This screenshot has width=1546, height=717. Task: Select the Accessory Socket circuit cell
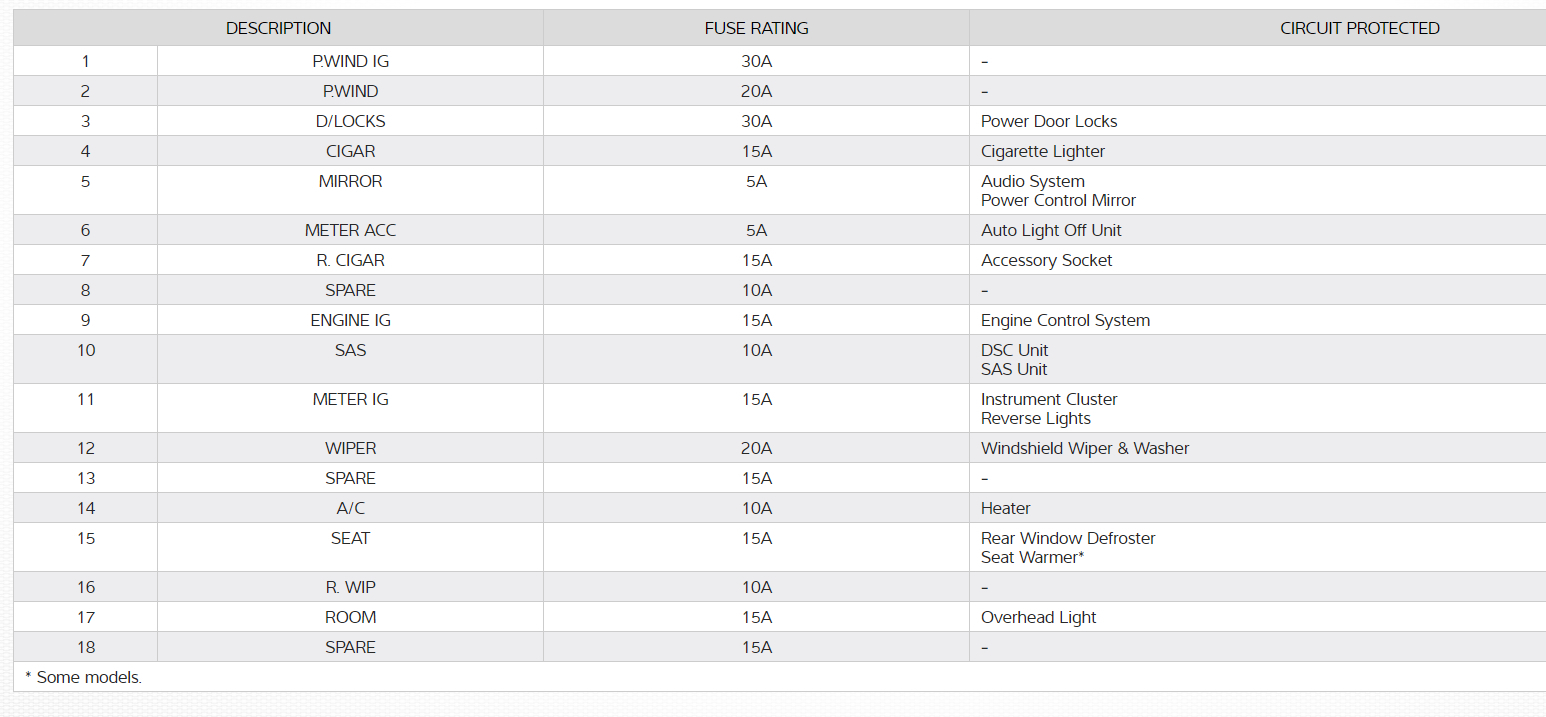pos(1046,260)
